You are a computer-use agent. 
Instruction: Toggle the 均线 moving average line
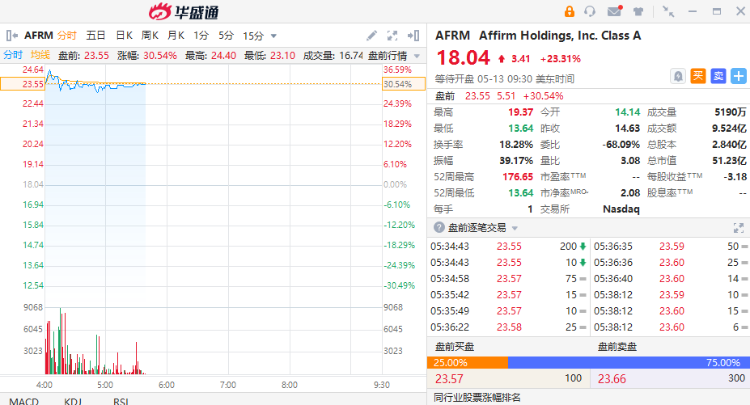[x=40, y=54]
